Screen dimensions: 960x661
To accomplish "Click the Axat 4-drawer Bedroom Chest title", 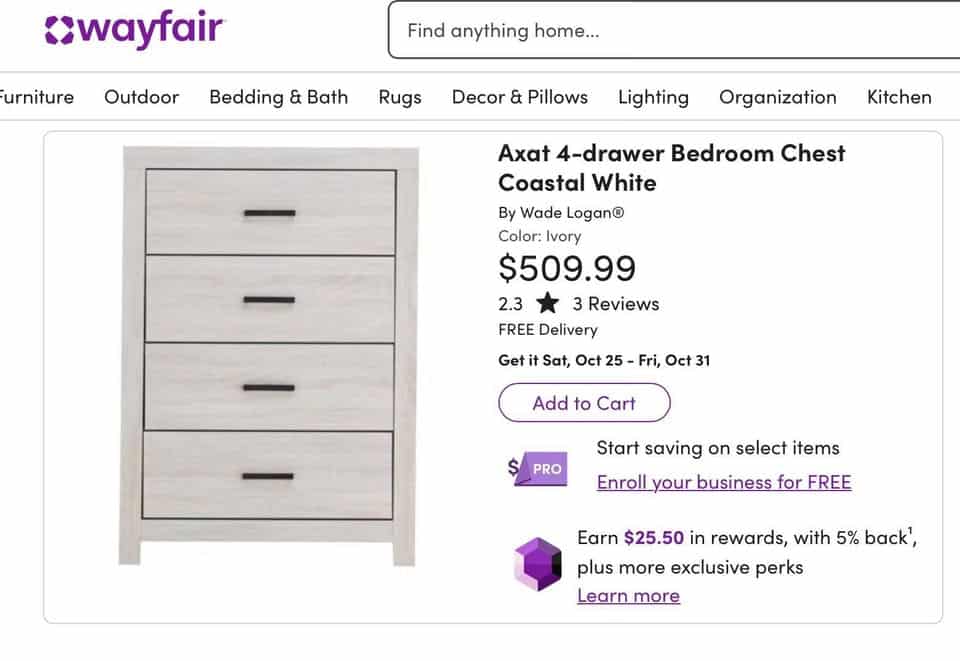I will tap(671, 168).
